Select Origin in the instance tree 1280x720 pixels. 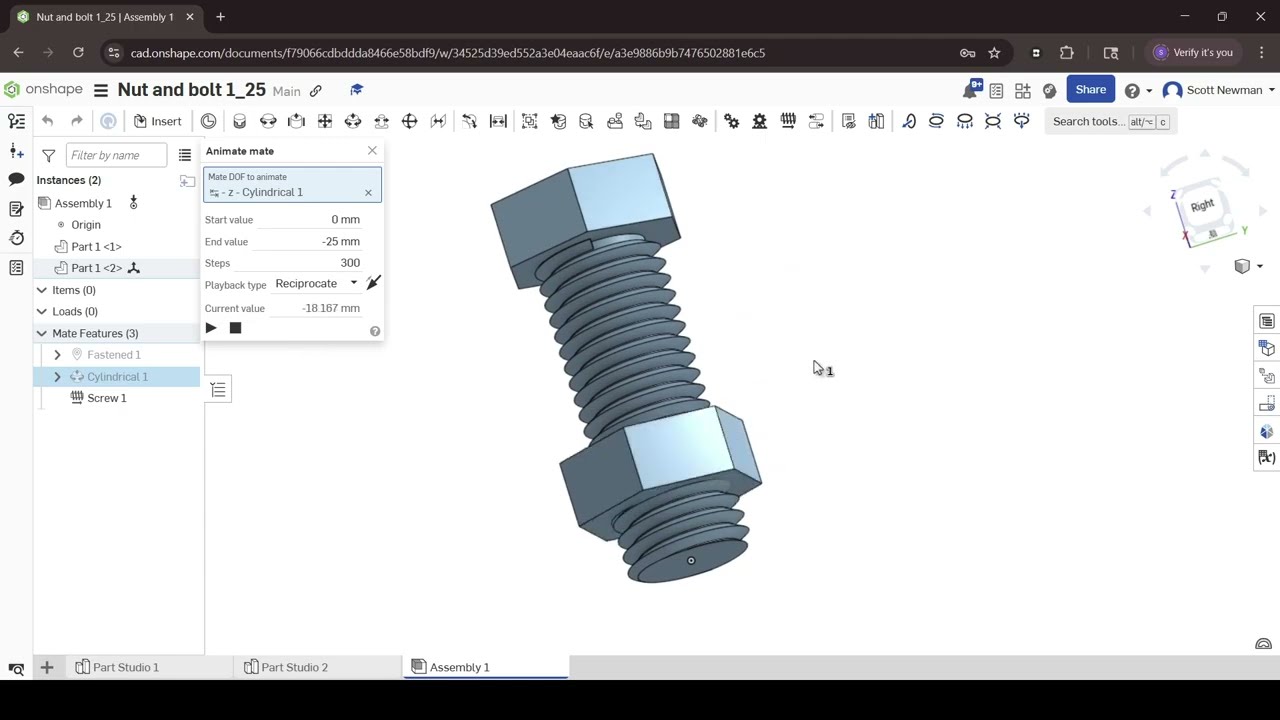point(86,225)
